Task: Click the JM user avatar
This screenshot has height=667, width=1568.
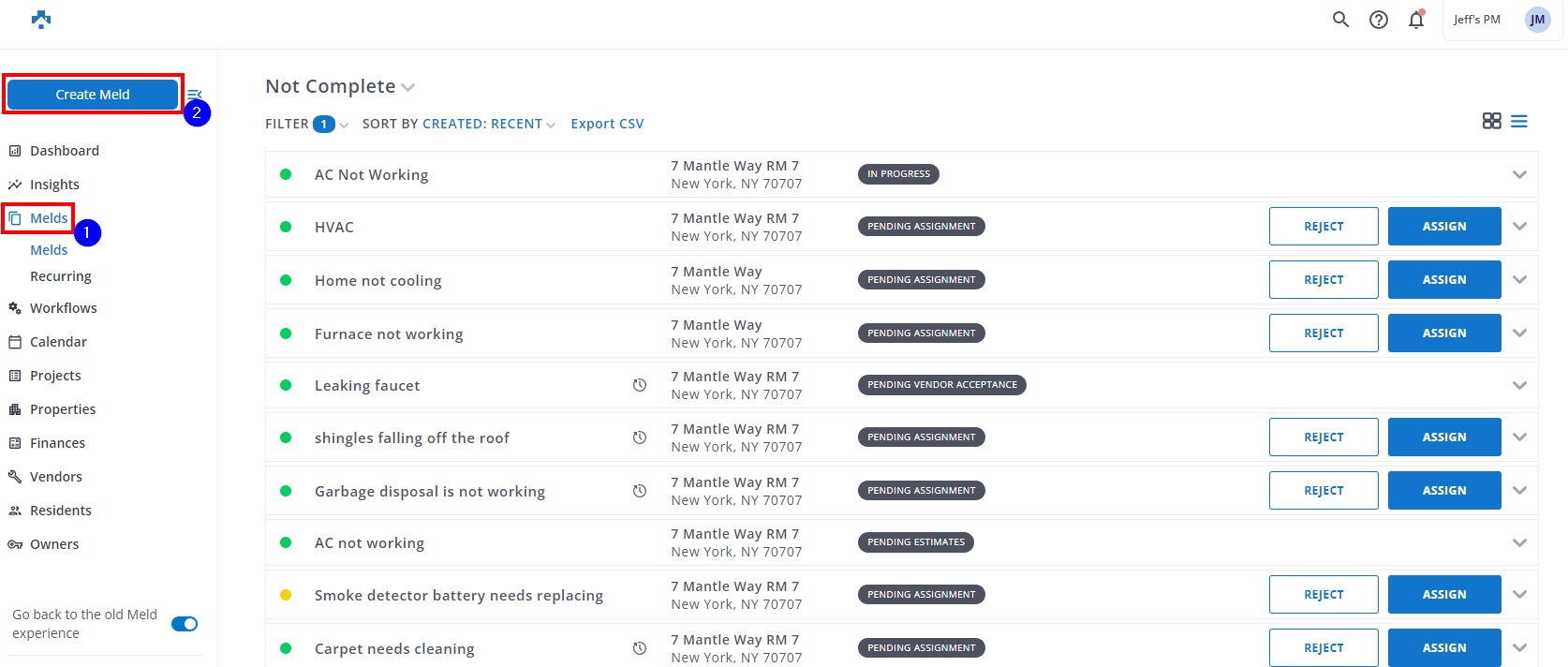Action: [x=1537, y=20]
